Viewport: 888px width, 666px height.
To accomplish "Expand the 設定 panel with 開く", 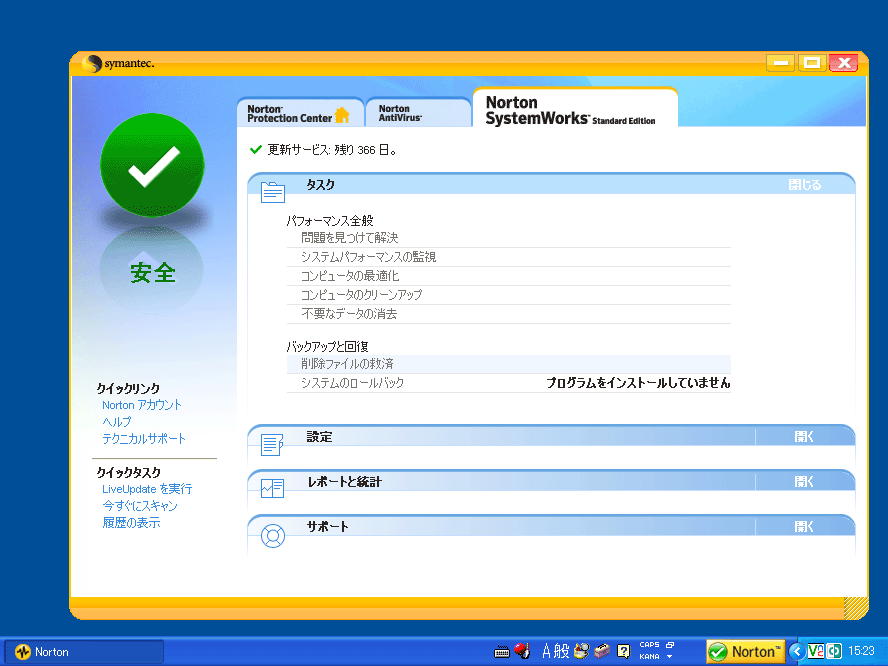I will tap(804, 437).
